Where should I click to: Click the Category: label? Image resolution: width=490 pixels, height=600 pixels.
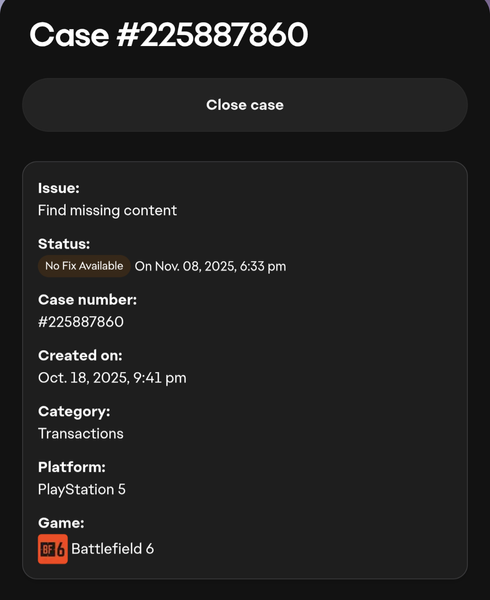tap(74, 412)
